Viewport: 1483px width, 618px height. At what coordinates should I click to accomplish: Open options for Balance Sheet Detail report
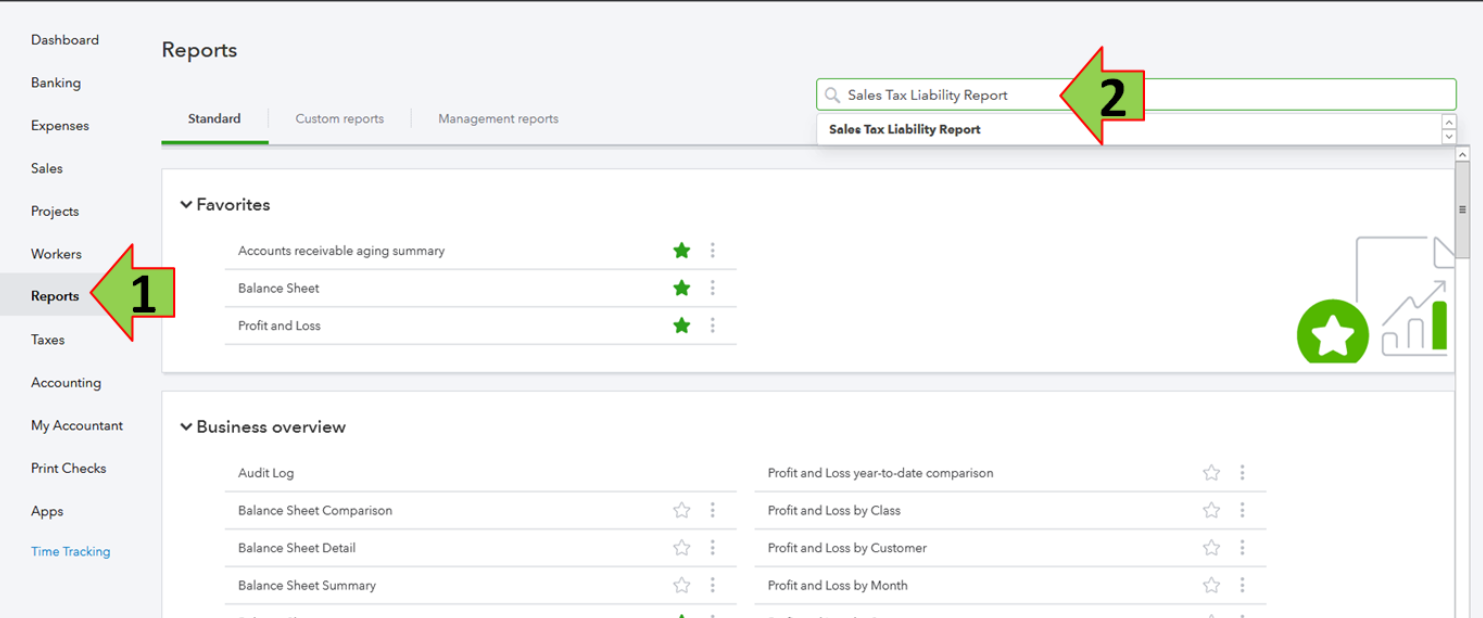pyautogui.click(x=713, y=548)
